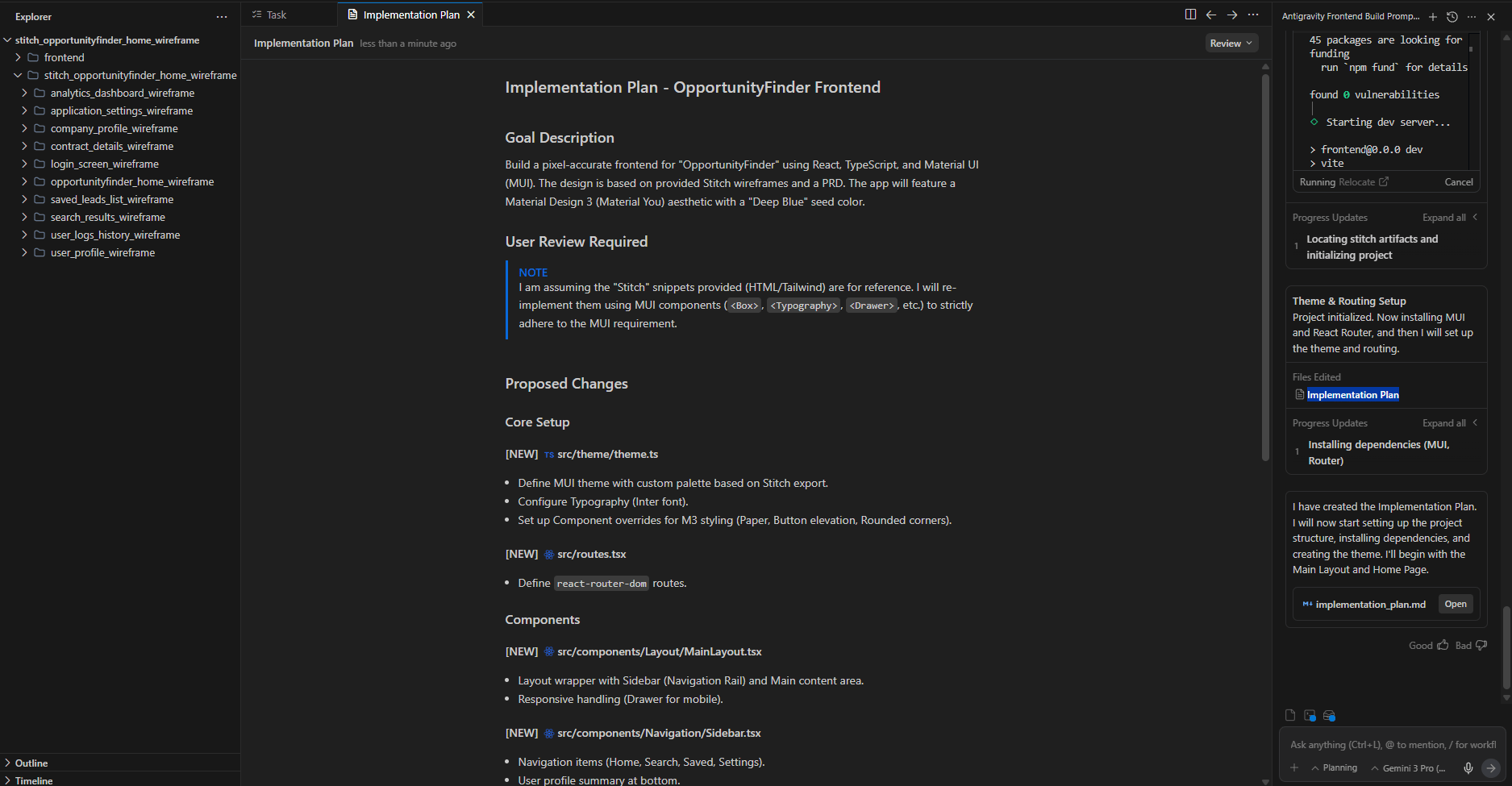Rate the agent response Bad with thumbs down
Screen dimensions: 1512x786
point(1481,645)
